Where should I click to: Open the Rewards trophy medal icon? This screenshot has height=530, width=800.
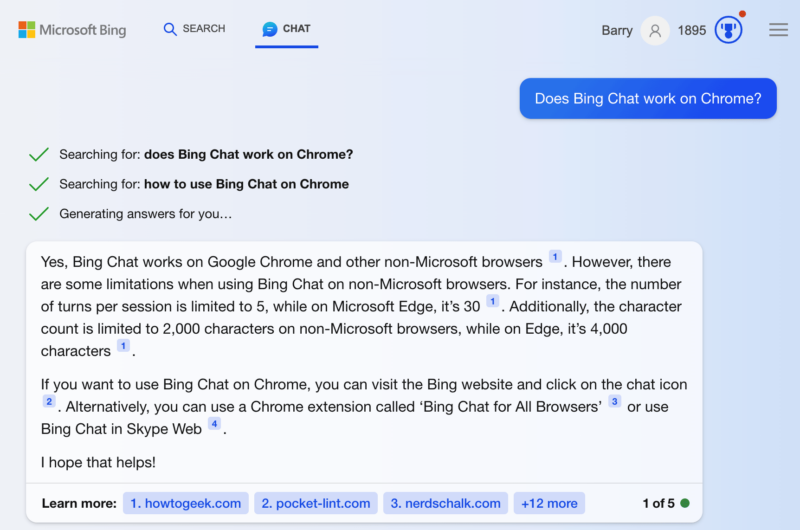[729, 30]
